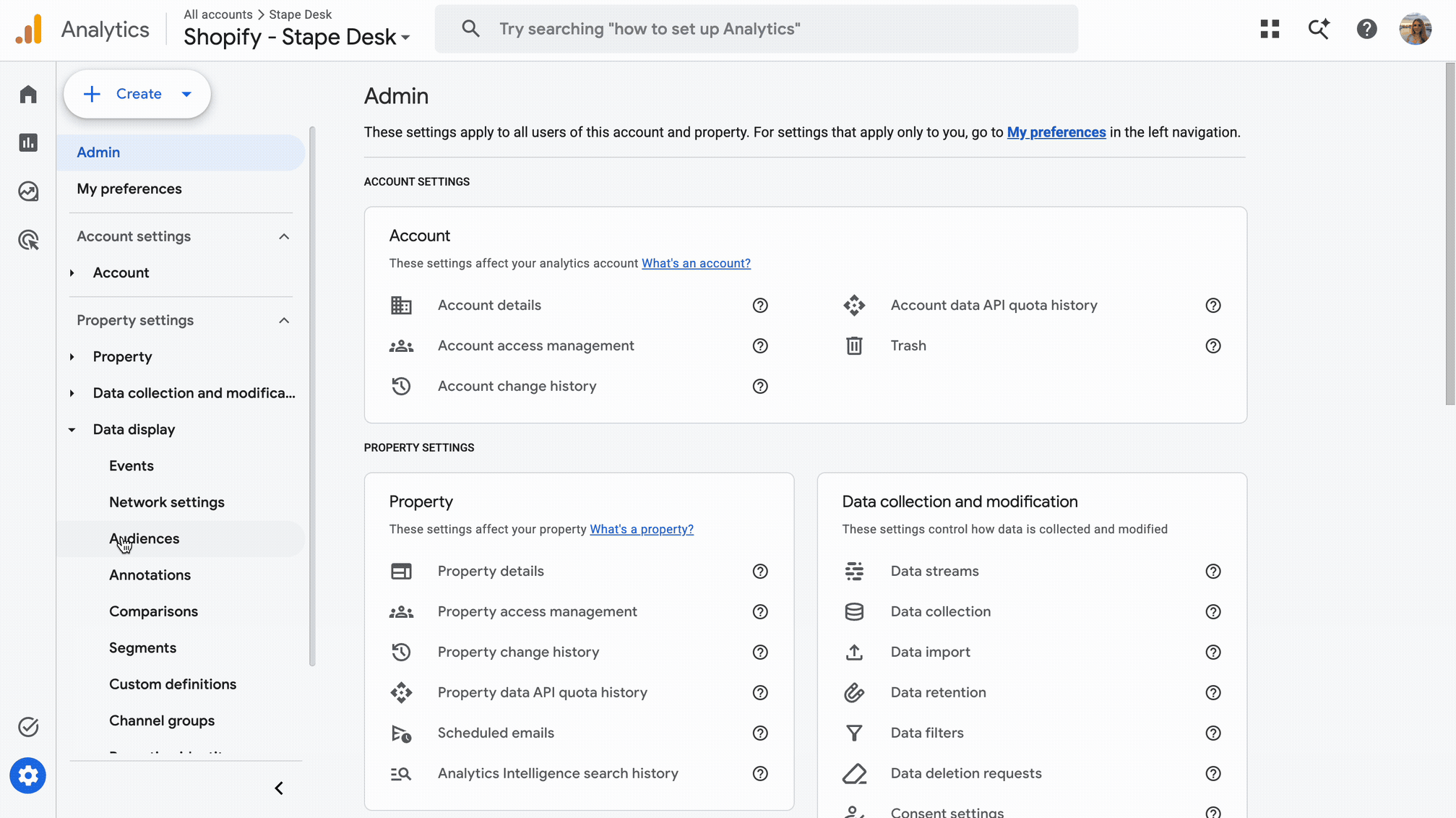Follow the My preferences link in description
The image size is (1456, 818).
(1056, 132)
